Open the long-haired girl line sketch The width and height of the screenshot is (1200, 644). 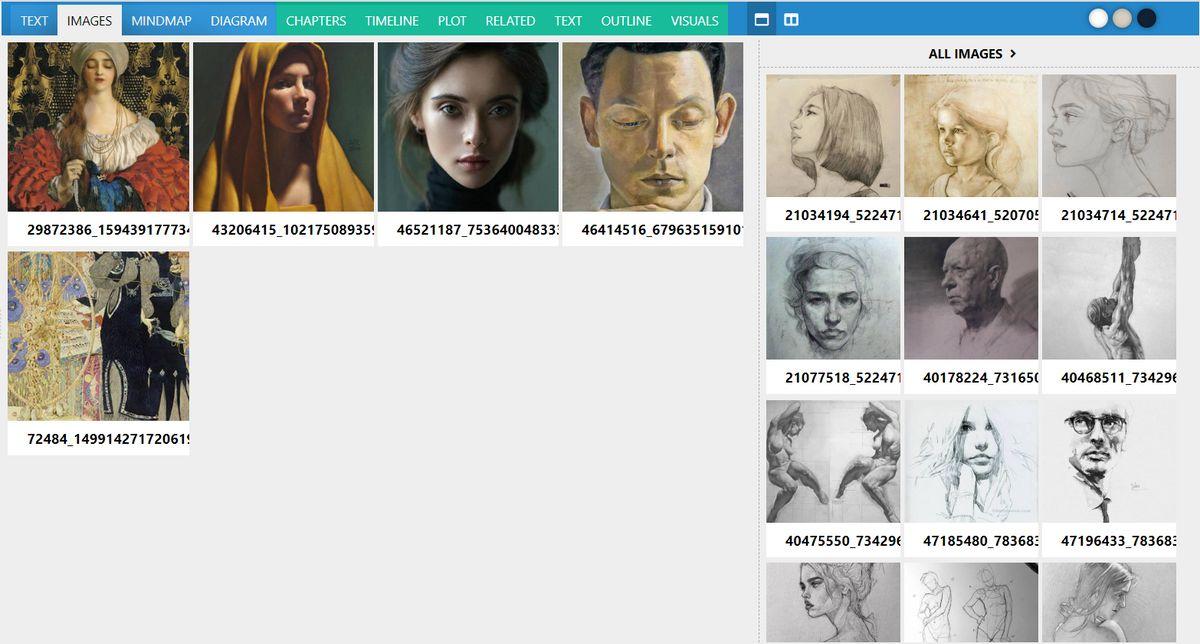[971, 462]
